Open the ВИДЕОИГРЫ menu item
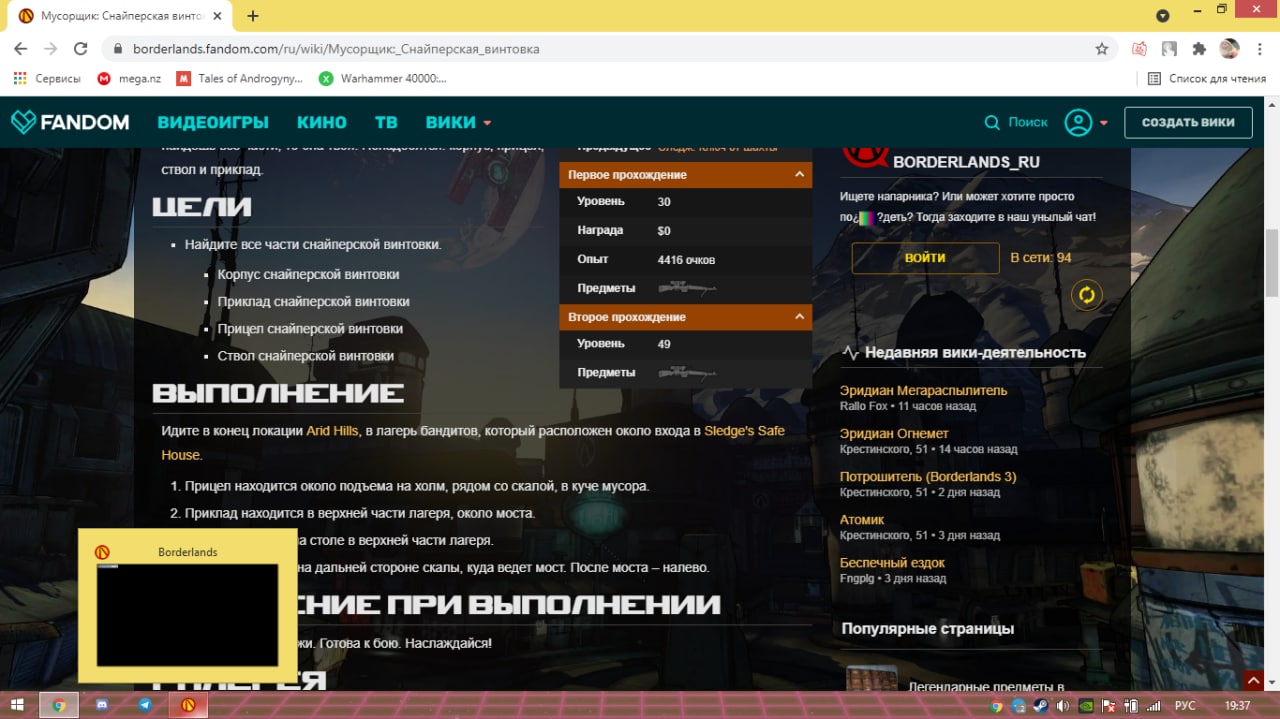 point(213,122)
